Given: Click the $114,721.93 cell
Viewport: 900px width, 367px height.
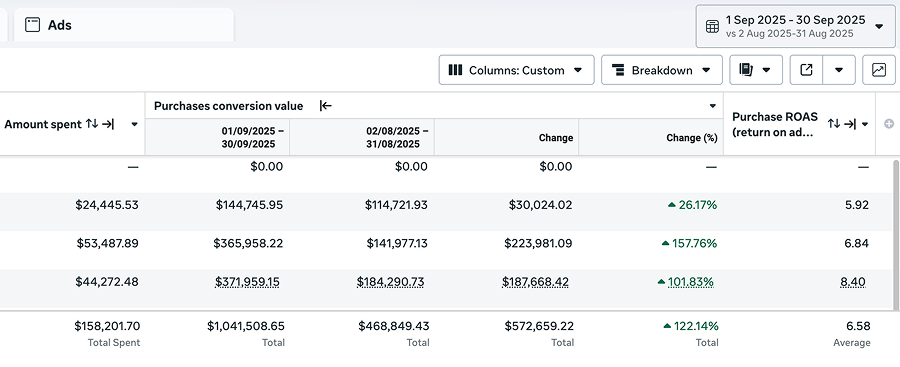Looking at the screenshot, I should pyautogui.click(x=396, y=205).
